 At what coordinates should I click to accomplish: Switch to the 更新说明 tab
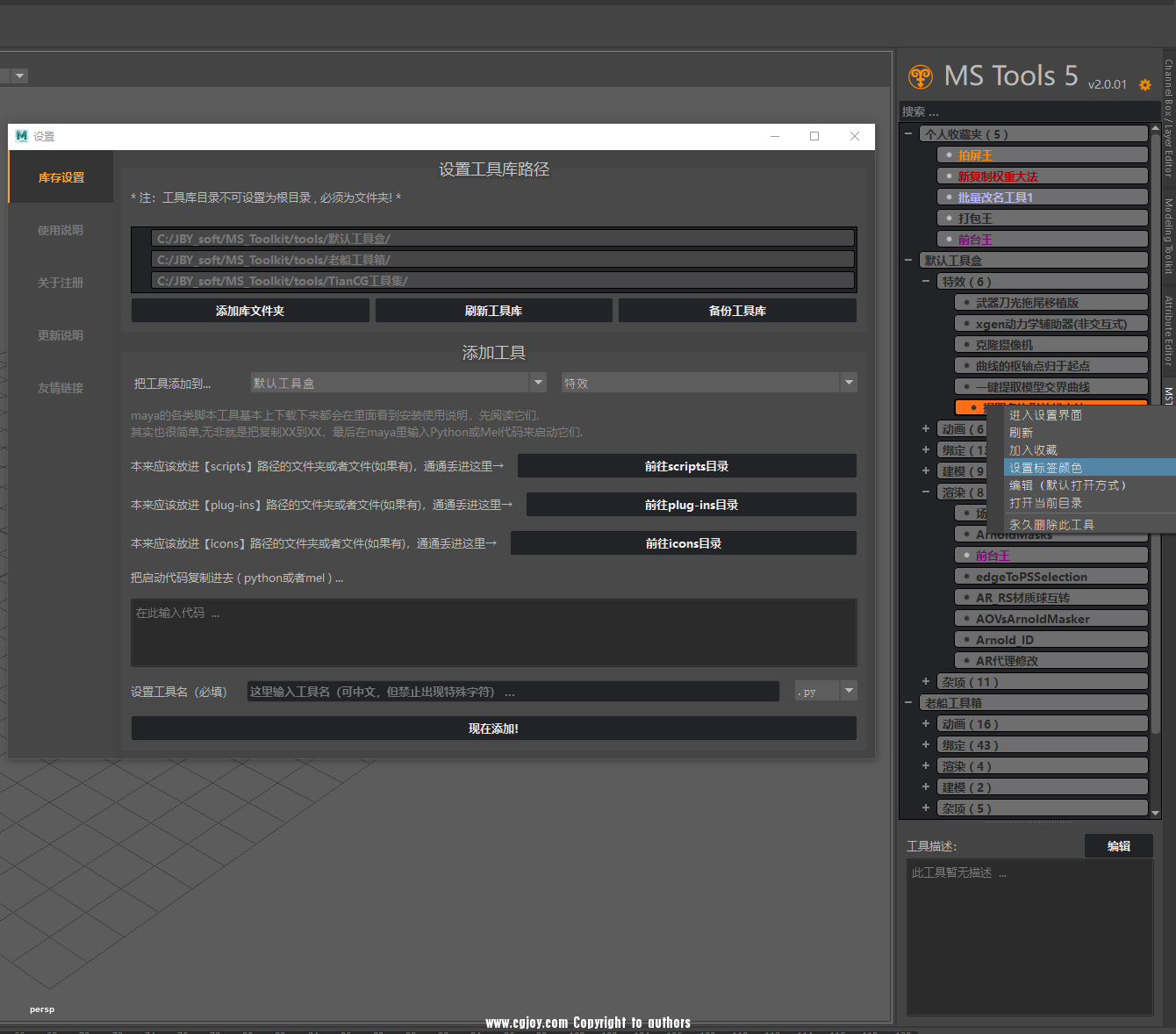point(61,335)
